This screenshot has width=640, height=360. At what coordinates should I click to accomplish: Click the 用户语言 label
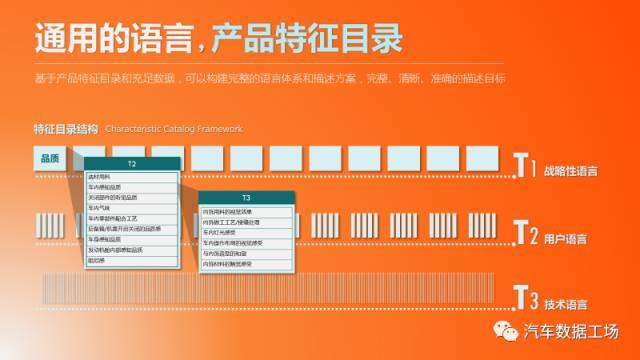(x=565, y=239)
